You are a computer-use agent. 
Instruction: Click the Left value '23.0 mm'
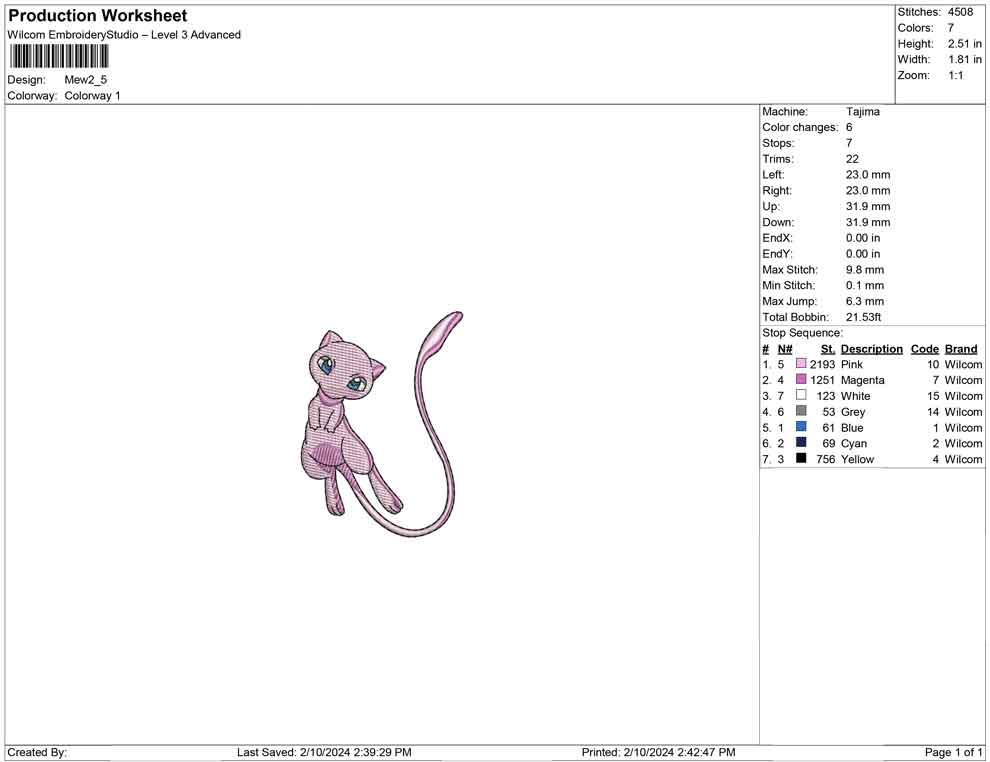868,175
